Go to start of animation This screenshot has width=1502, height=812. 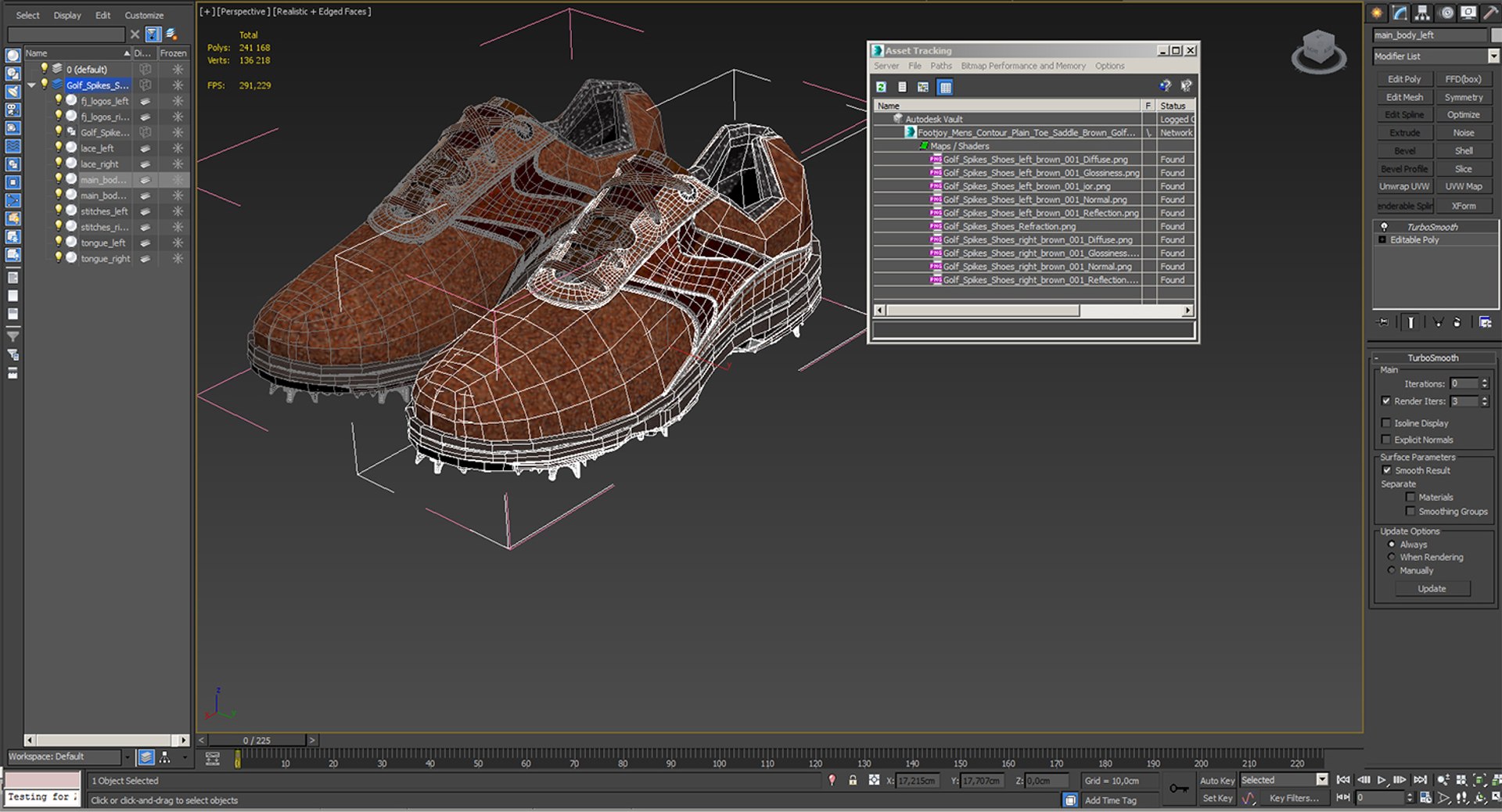(x=1343, y=780)
